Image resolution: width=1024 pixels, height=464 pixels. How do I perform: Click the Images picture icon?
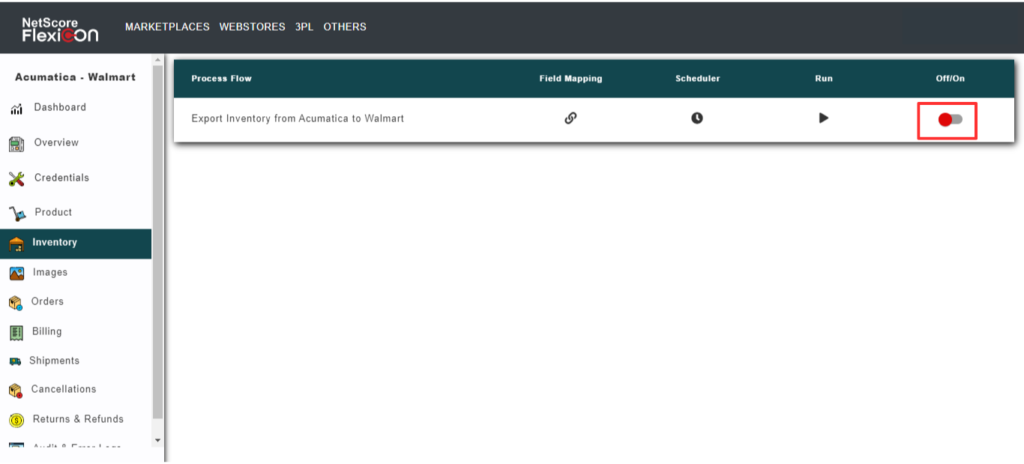pos(17,273)
